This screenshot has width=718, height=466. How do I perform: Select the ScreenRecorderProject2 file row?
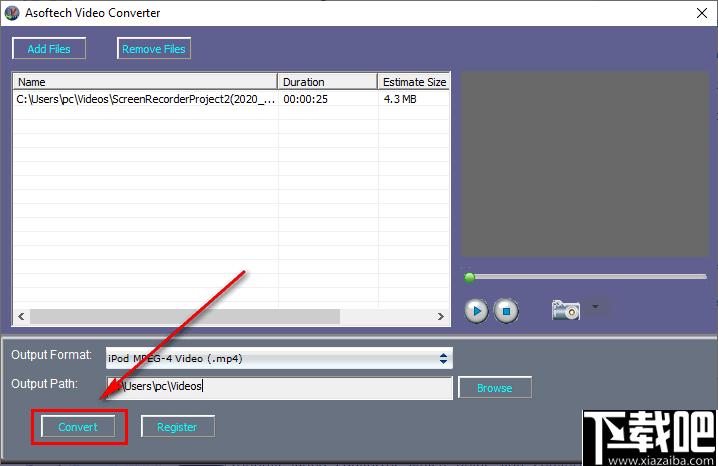(145, 99)
